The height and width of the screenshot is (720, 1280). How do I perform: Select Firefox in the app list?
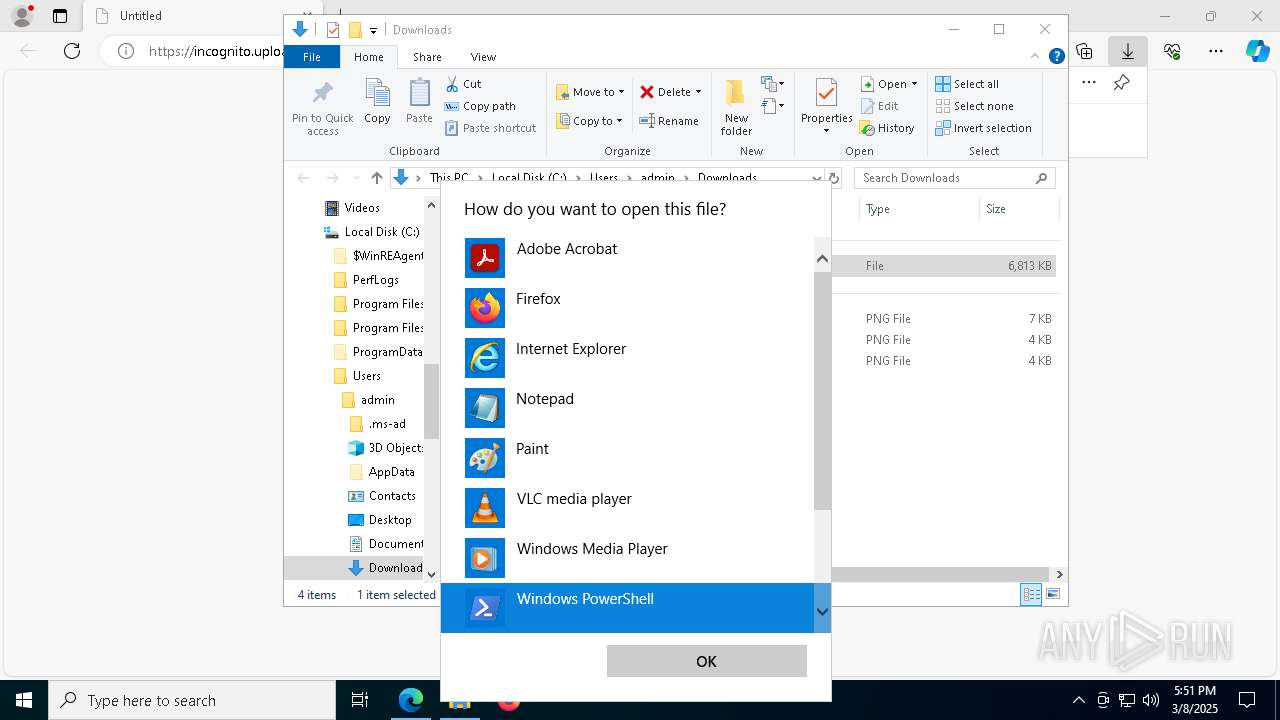627,308
